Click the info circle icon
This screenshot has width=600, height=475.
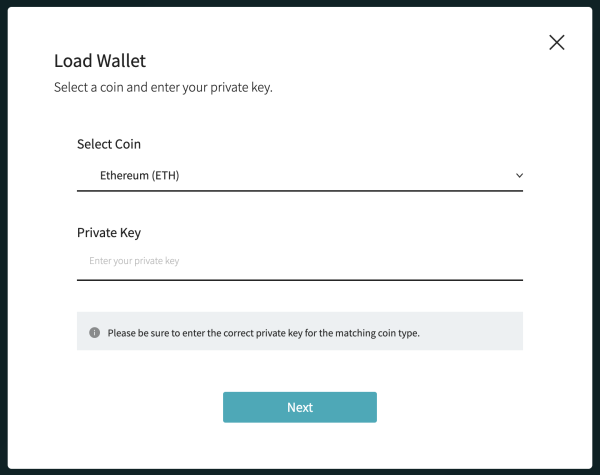[x=94, y=332]
